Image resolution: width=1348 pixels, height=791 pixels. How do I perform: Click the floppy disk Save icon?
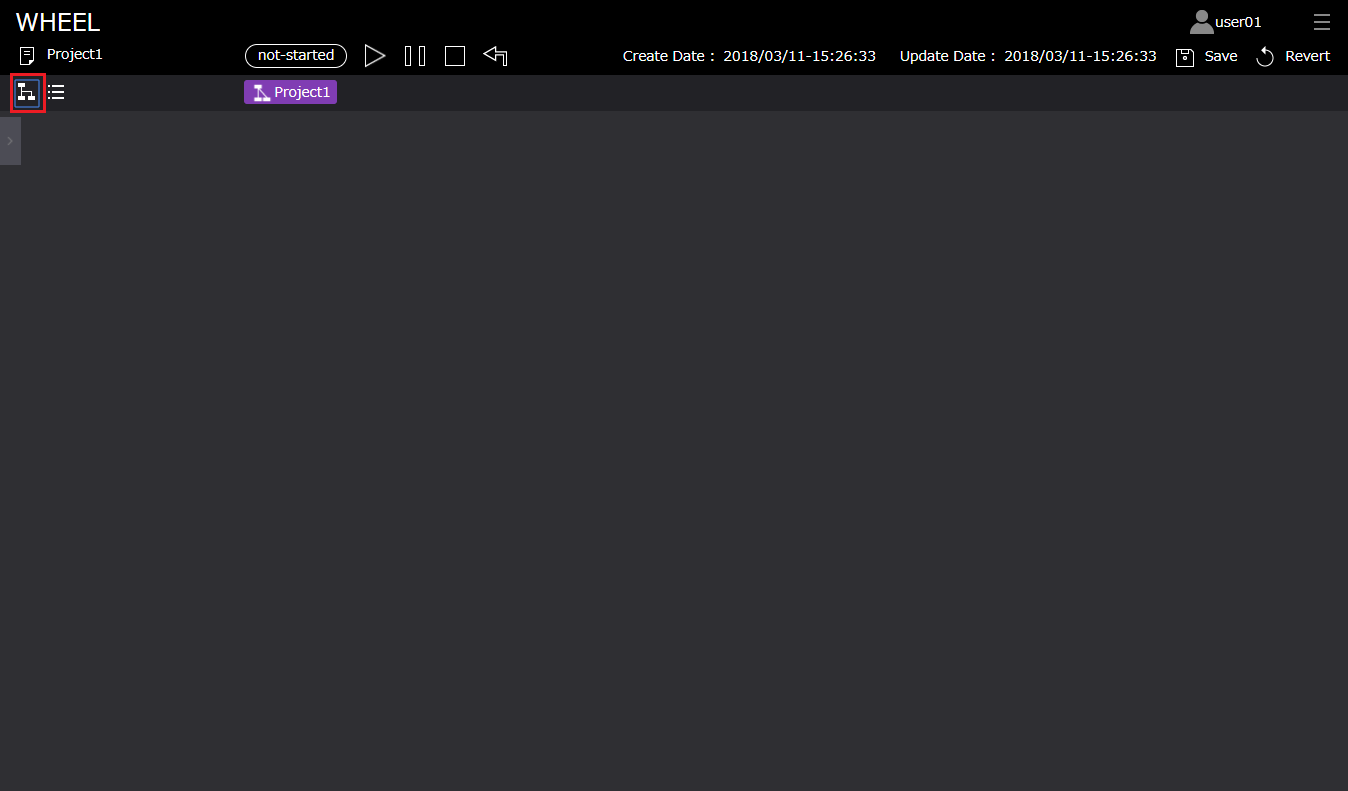[1185, 57]
